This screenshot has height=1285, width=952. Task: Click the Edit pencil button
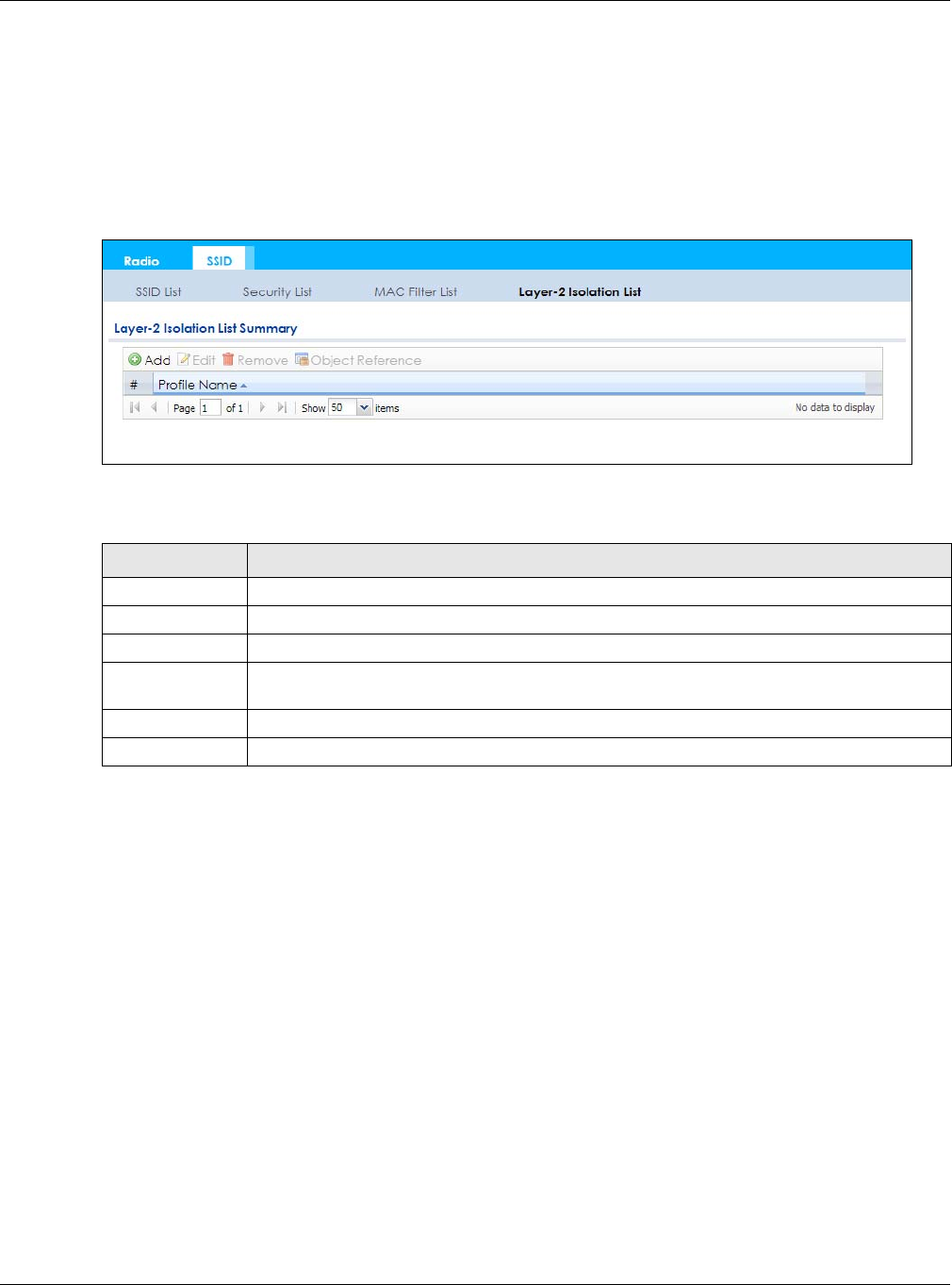pos(197,360)
